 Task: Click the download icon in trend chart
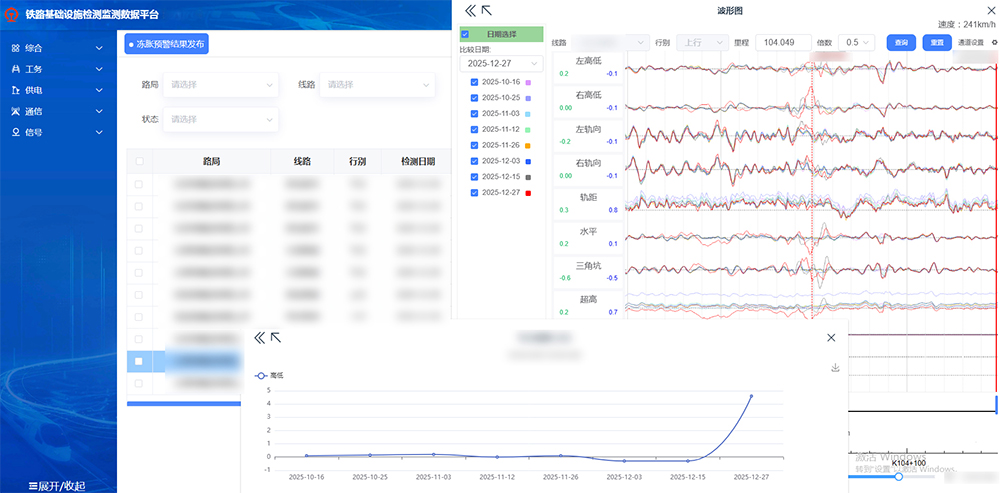(x=835, y=368)
